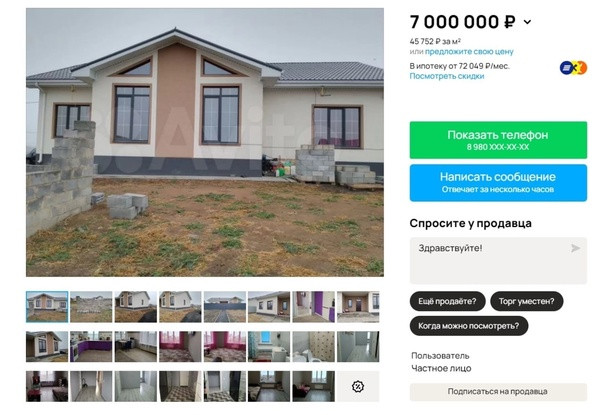Viewport: 604px width, 415px height.
Task: Open the purple kitchen thumbnail
Action: (91, 346)
